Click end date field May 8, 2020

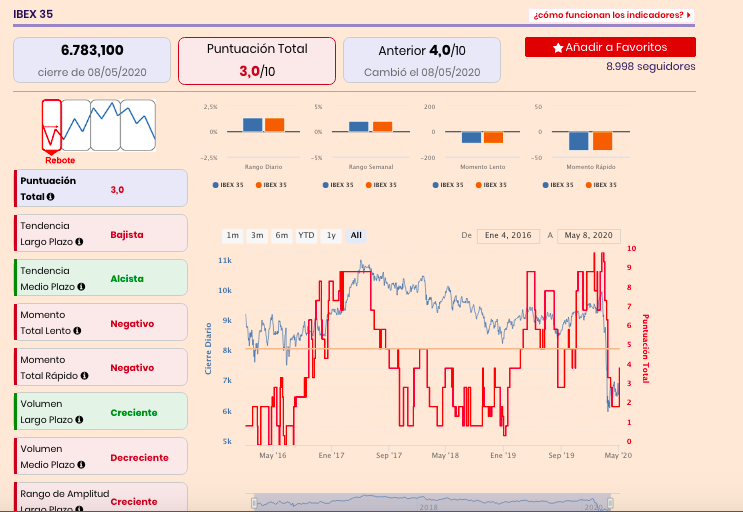click(589, 236)
